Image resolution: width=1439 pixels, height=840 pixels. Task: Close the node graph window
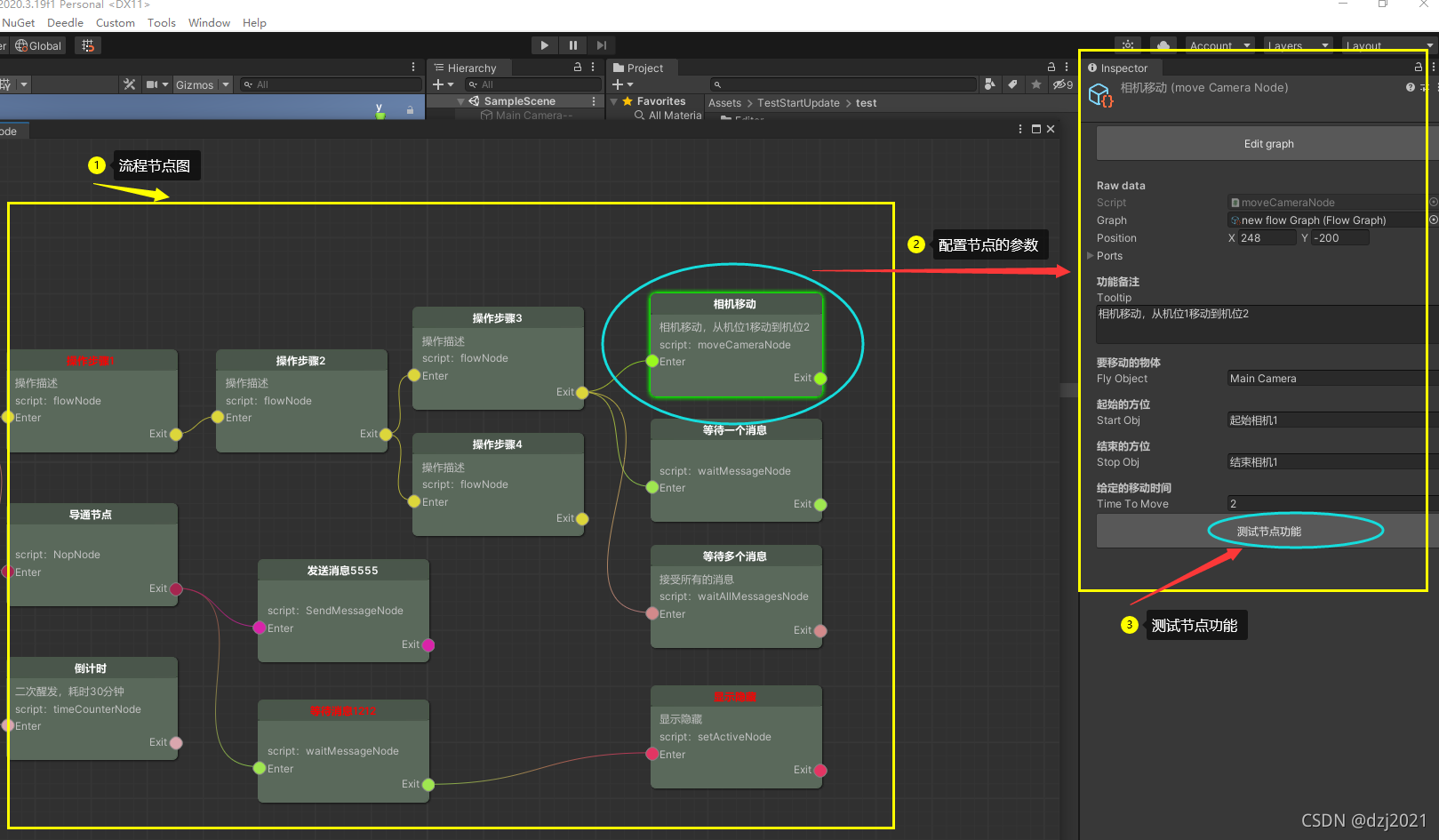coord(1051,129)
